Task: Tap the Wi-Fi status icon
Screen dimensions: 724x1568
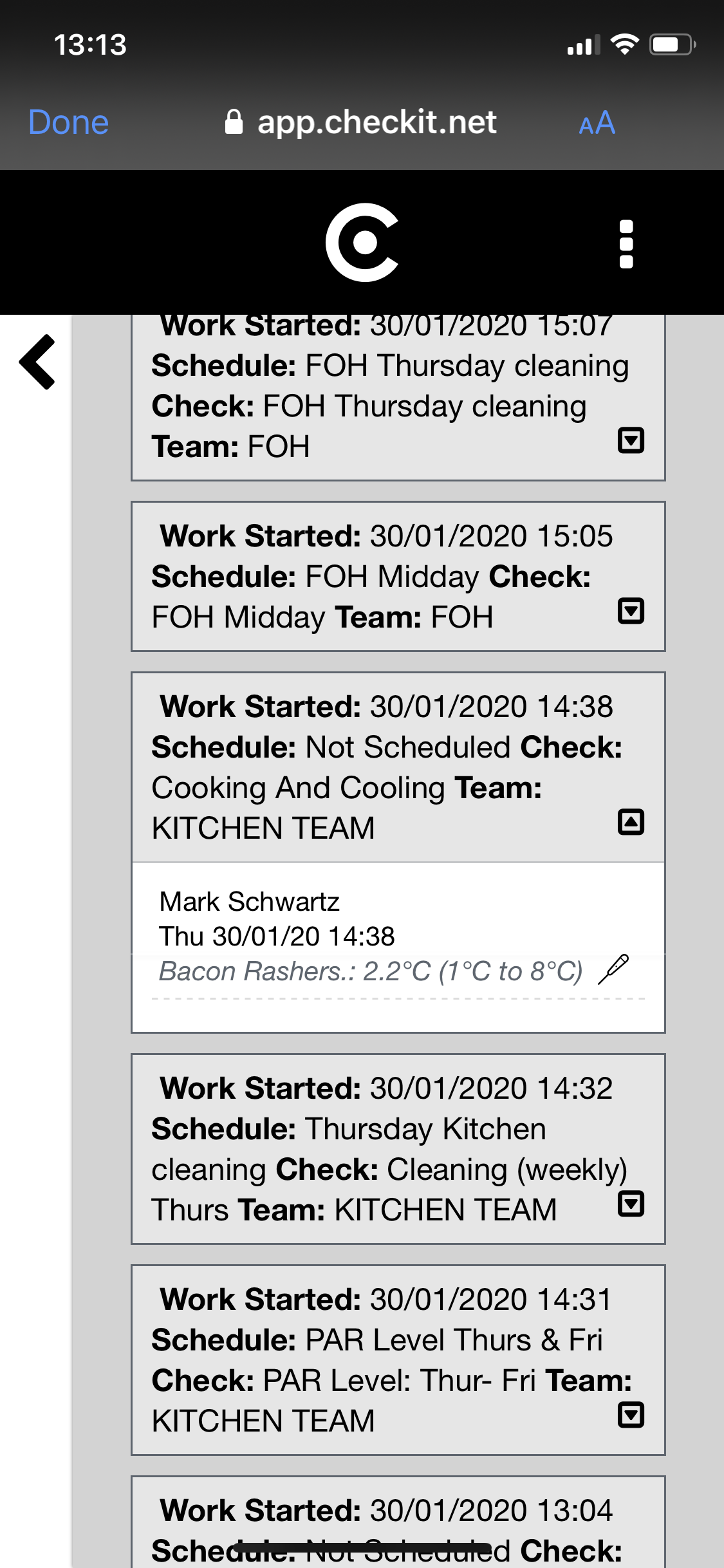Action: coord(624,44)
